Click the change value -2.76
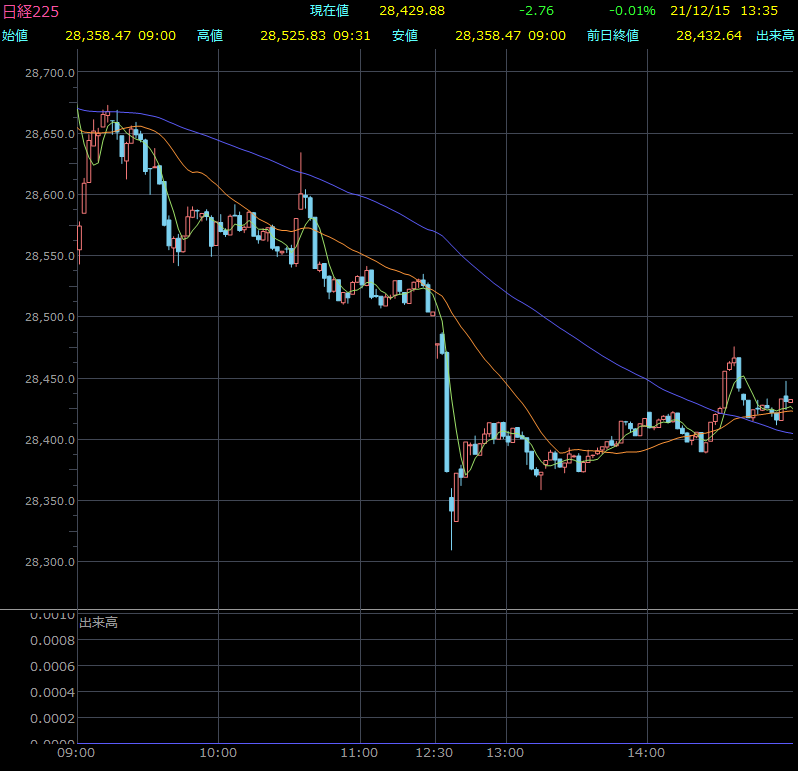 (536, 11)
